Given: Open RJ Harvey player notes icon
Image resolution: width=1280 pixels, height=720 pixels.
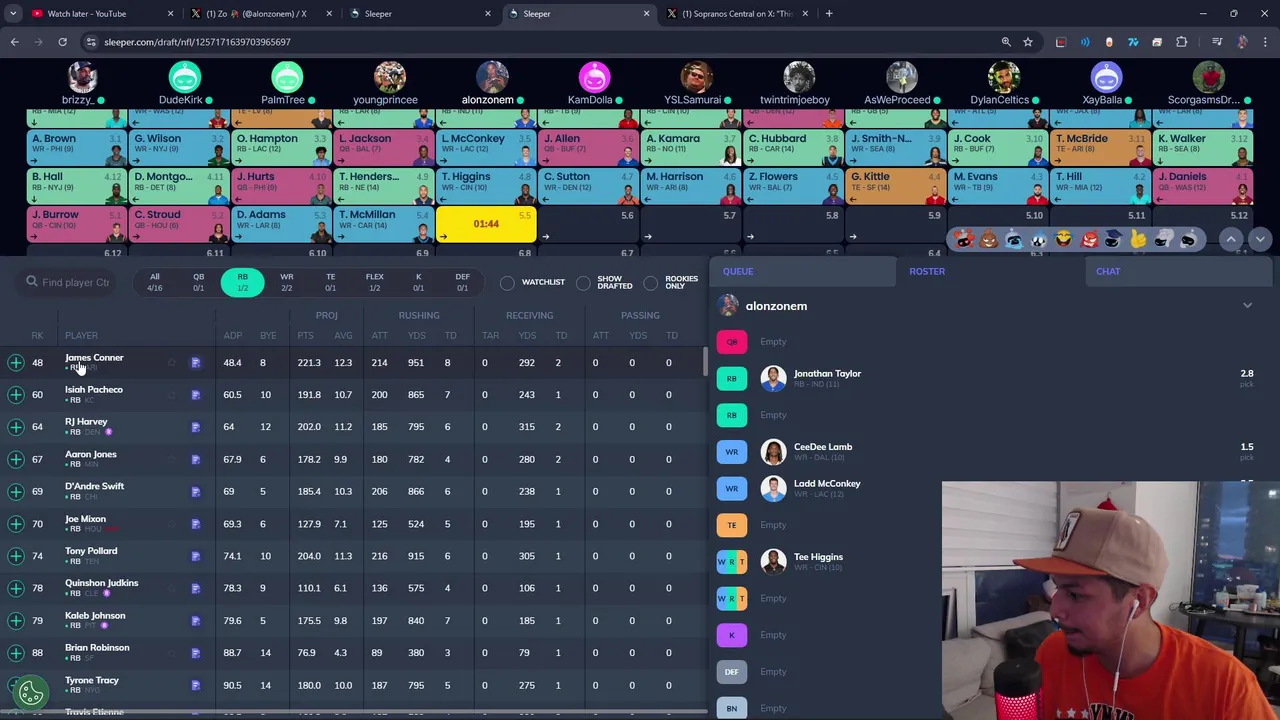Looking at the screenshot, I should coord(196,427).
